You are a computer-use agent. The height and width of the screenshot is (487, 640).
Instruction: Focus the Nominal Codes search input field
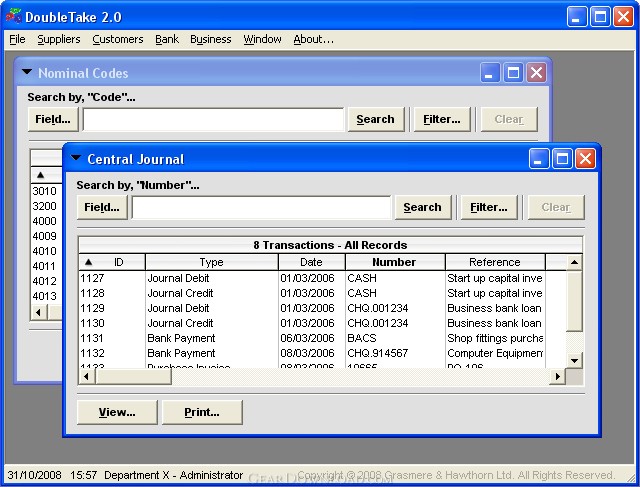coord(213,120)
